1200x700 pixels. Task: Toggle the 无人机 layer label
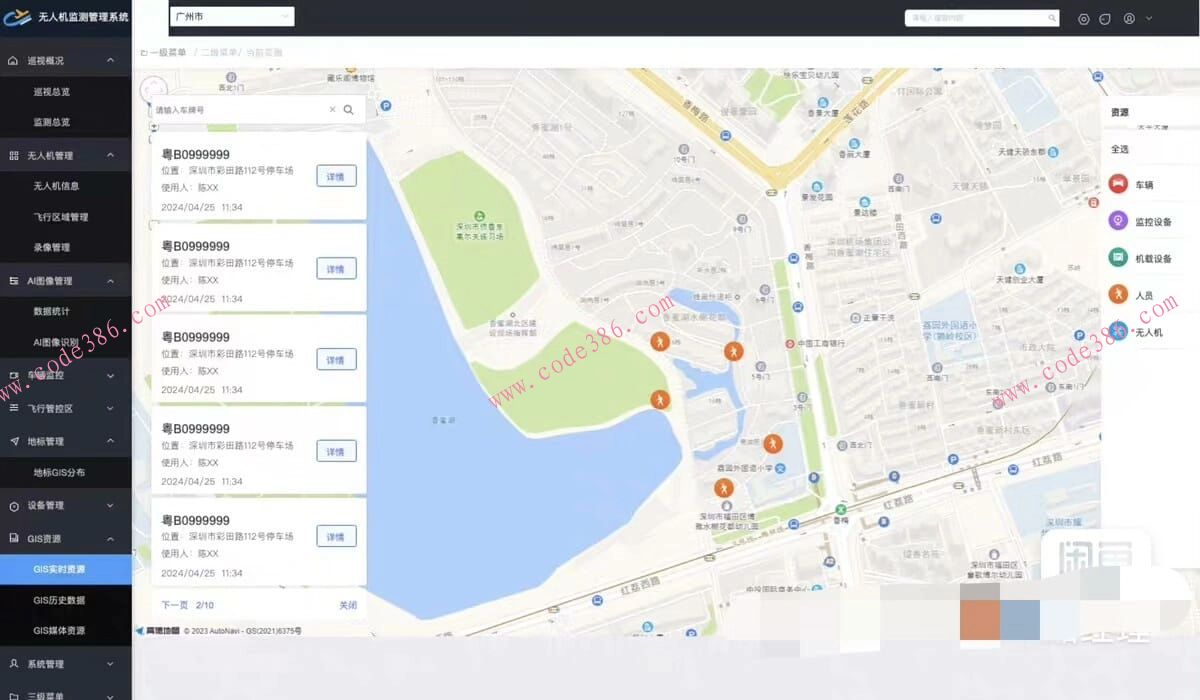click(1149, 331)
